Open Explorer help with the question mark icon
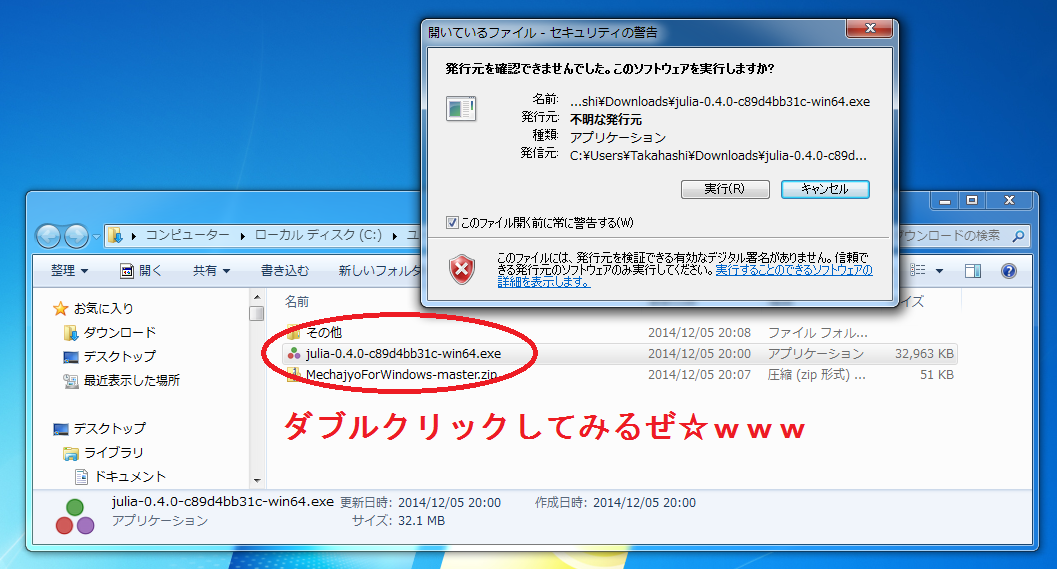Screen dimensions: 1057x569 click(x=1008, y=271)
